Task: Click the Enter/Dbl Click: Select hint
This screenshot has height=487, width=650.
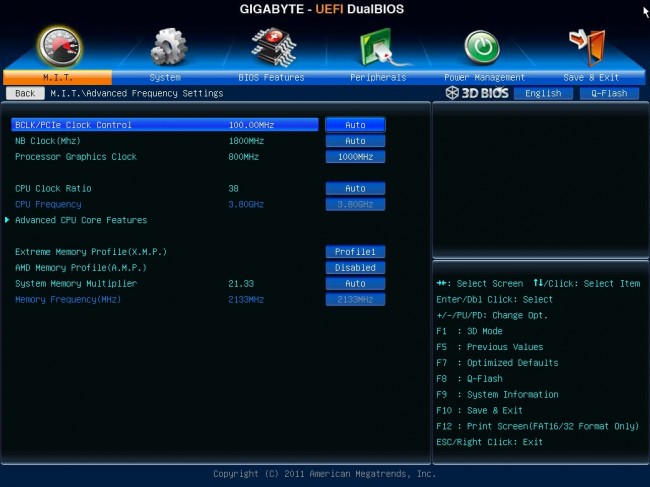Action: point(495,299)
